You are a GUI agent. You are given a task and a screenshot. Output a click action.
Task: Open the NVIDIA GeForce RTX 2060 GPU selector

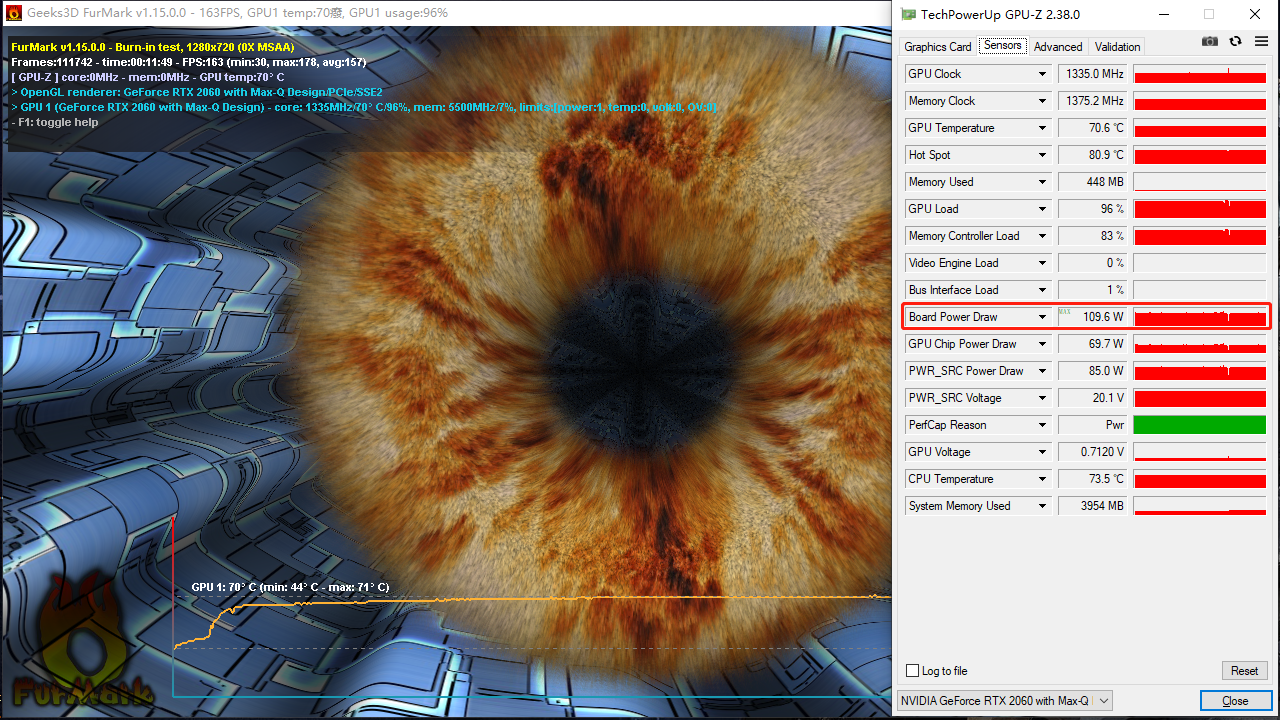[x=1005, y=701]
